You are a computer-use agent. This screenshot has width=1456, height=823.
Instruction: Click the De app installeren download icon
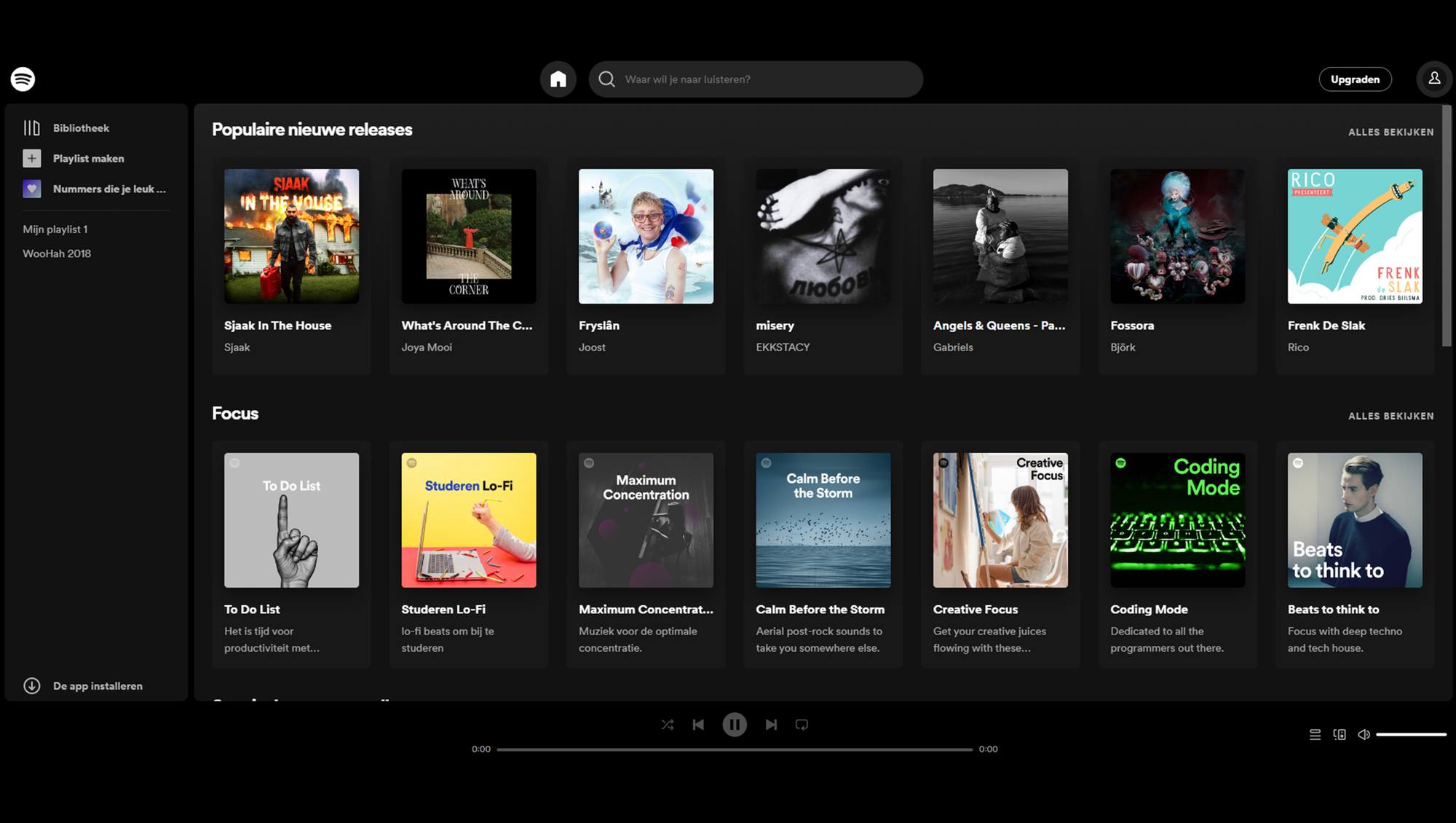pyautogui.click(x=31, y=685)
